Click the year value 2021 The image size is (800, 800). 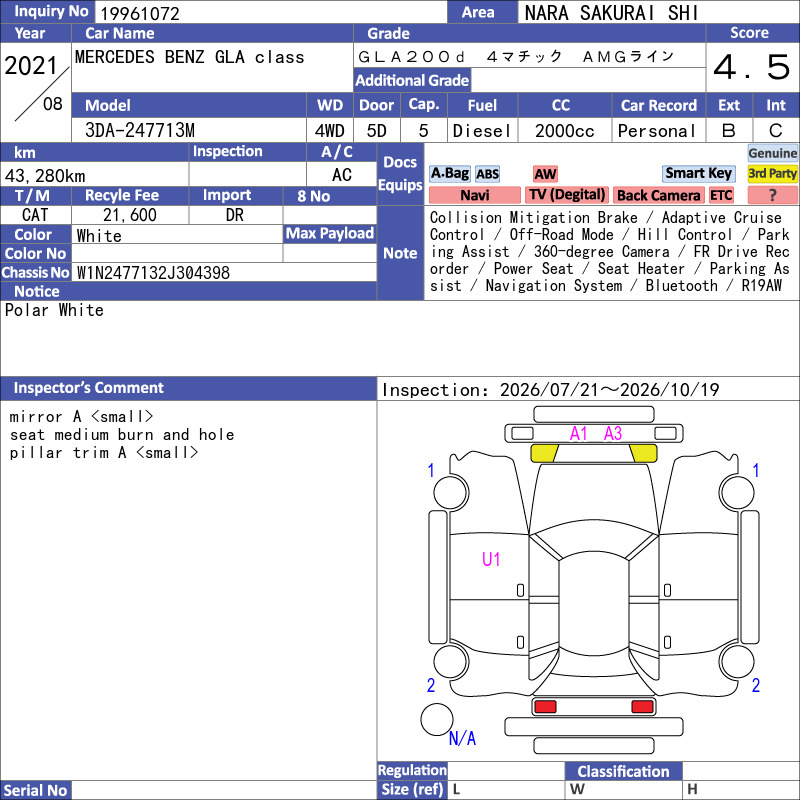pos(31,65)
